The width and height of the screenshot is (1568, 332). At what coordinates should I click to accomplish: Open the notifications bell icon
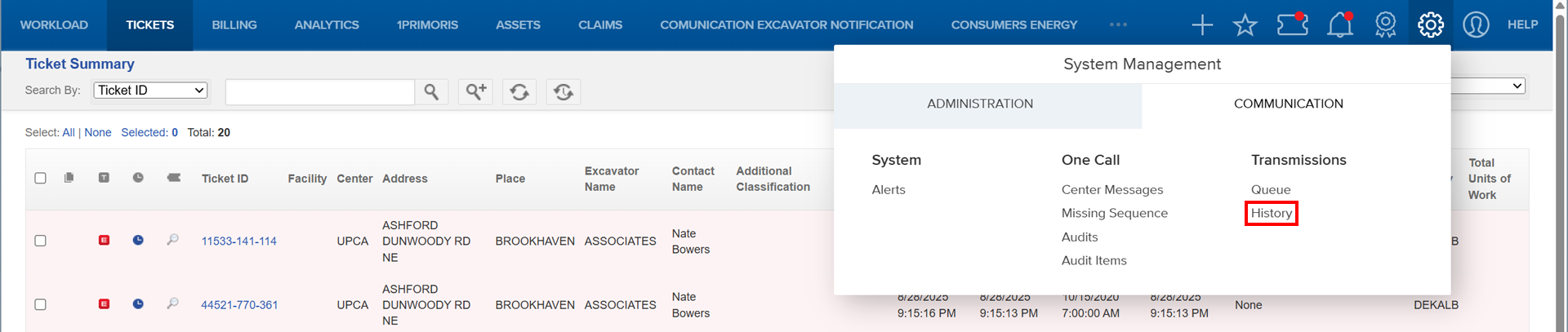coord(1339,24)
